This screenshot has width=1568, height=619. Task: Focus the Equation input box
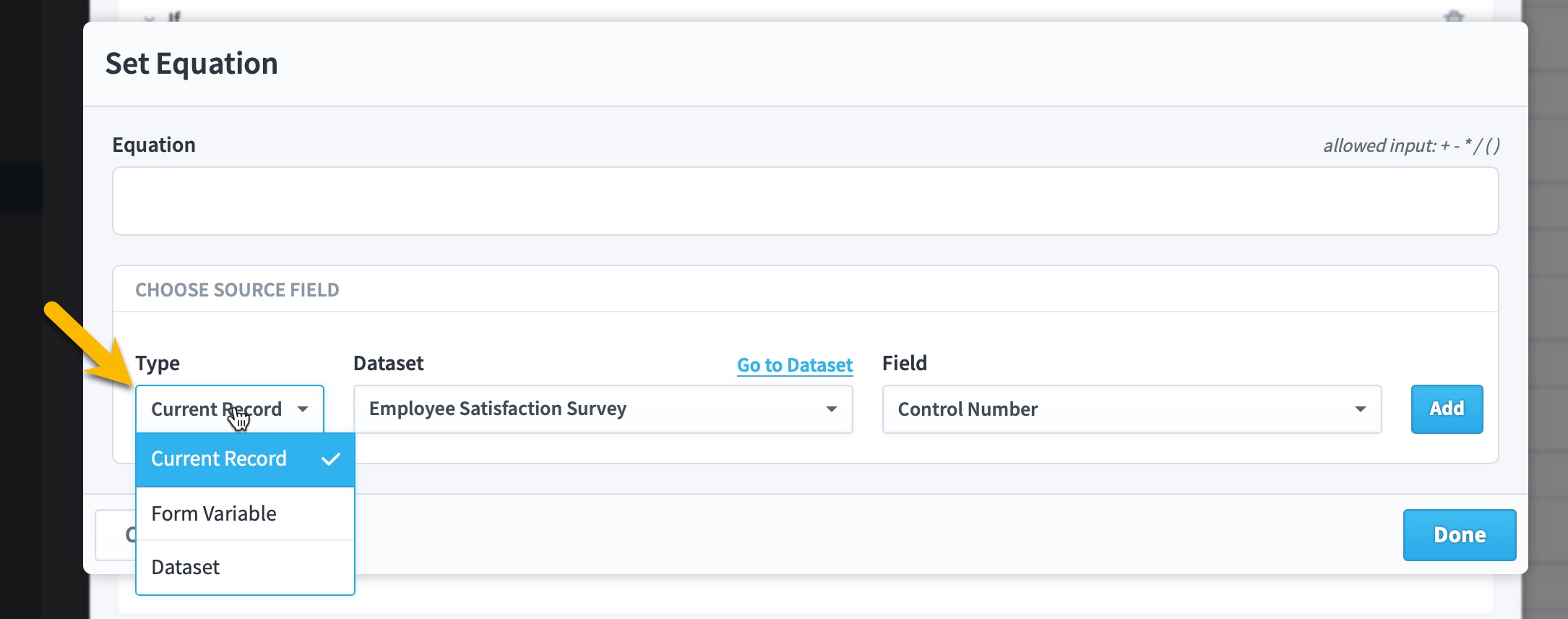point(805,201)
